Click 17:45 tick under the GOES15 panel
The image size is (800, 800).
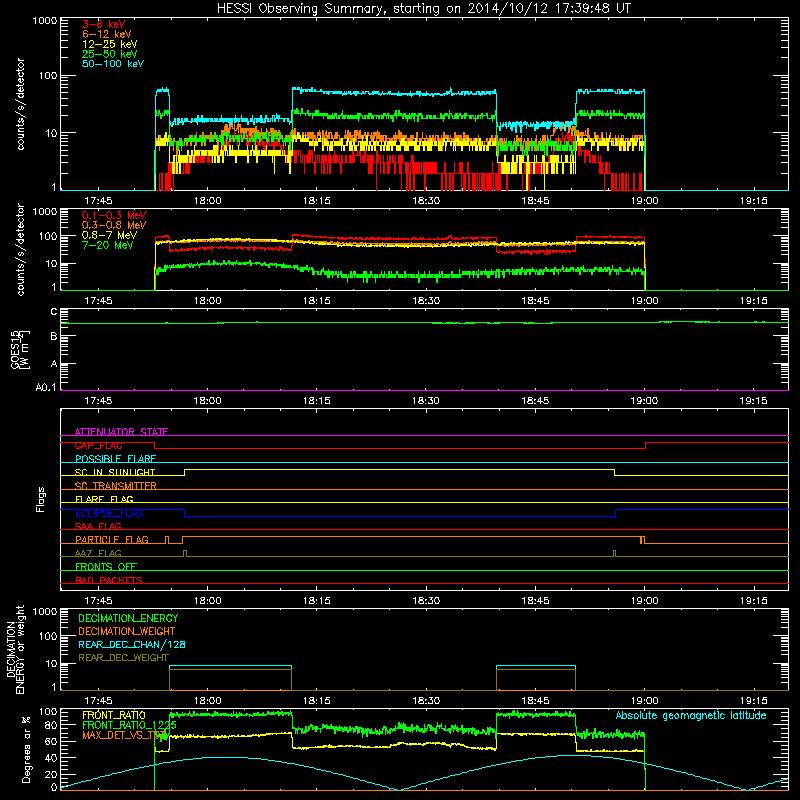pyautogui.click(x=98, y=401)
